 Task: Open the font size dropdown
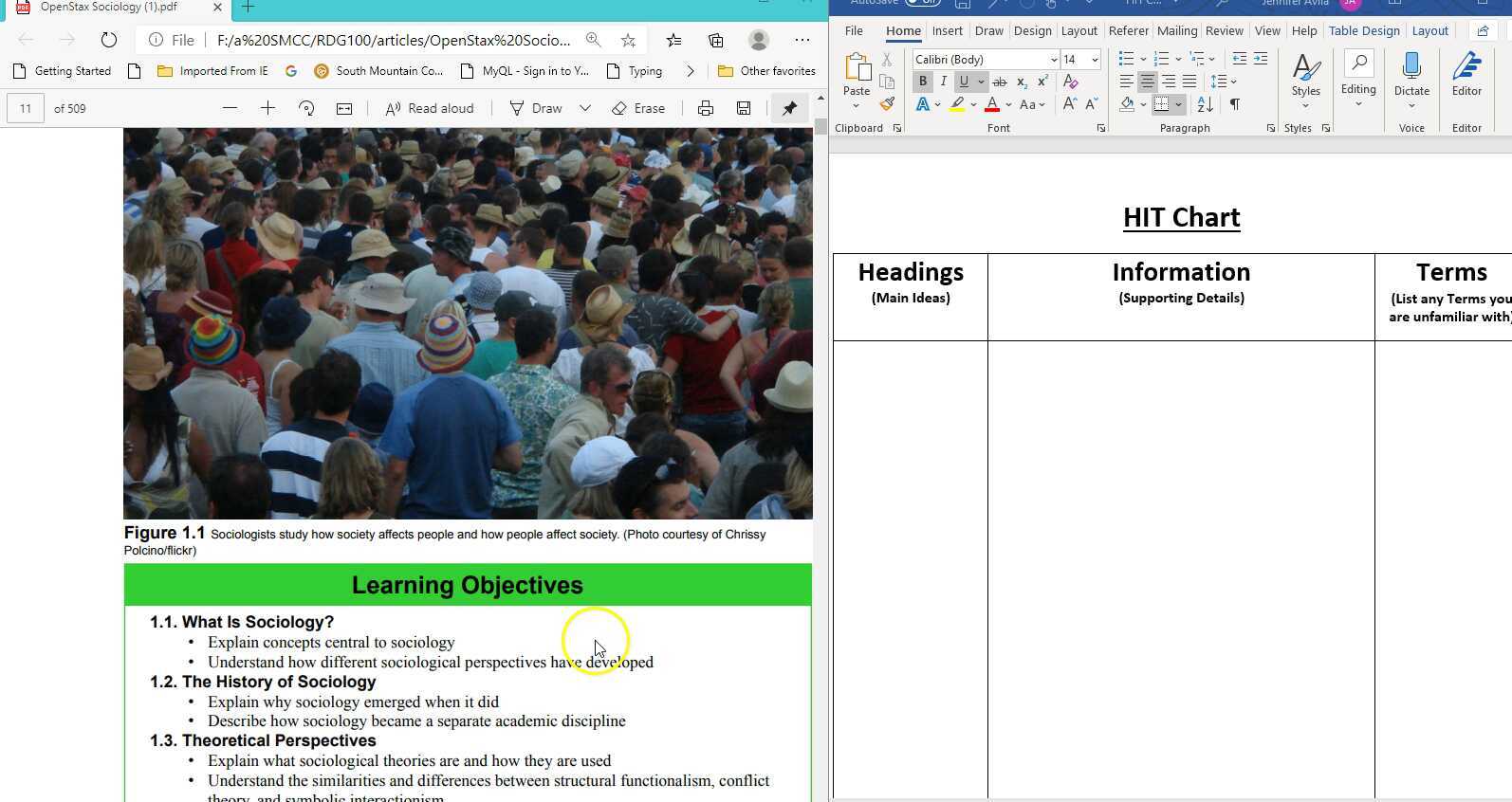pyautogui.click(x=1095, y=60)
